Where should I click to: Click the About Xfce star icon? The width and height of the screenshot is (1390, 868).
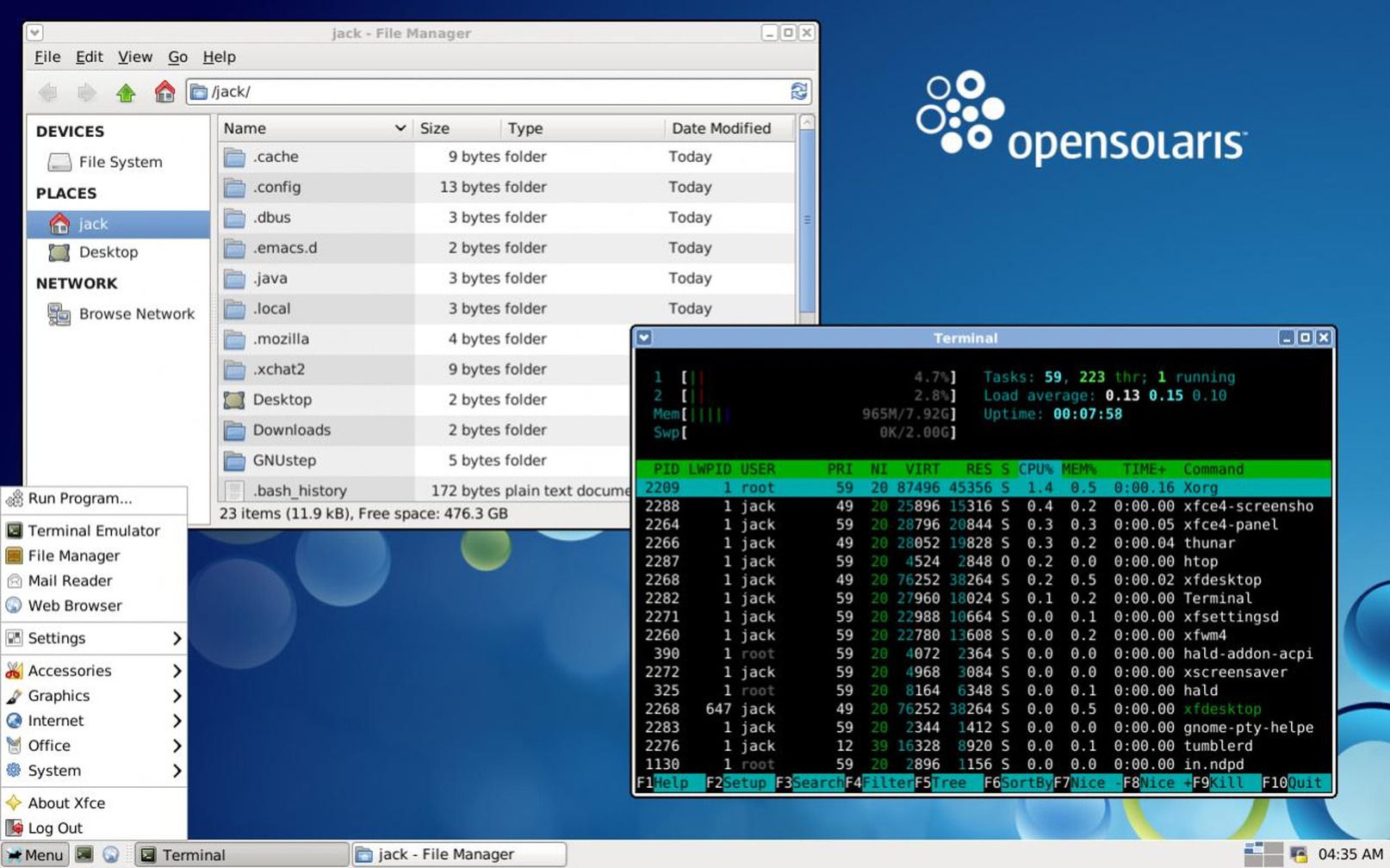tap(14, 803)
